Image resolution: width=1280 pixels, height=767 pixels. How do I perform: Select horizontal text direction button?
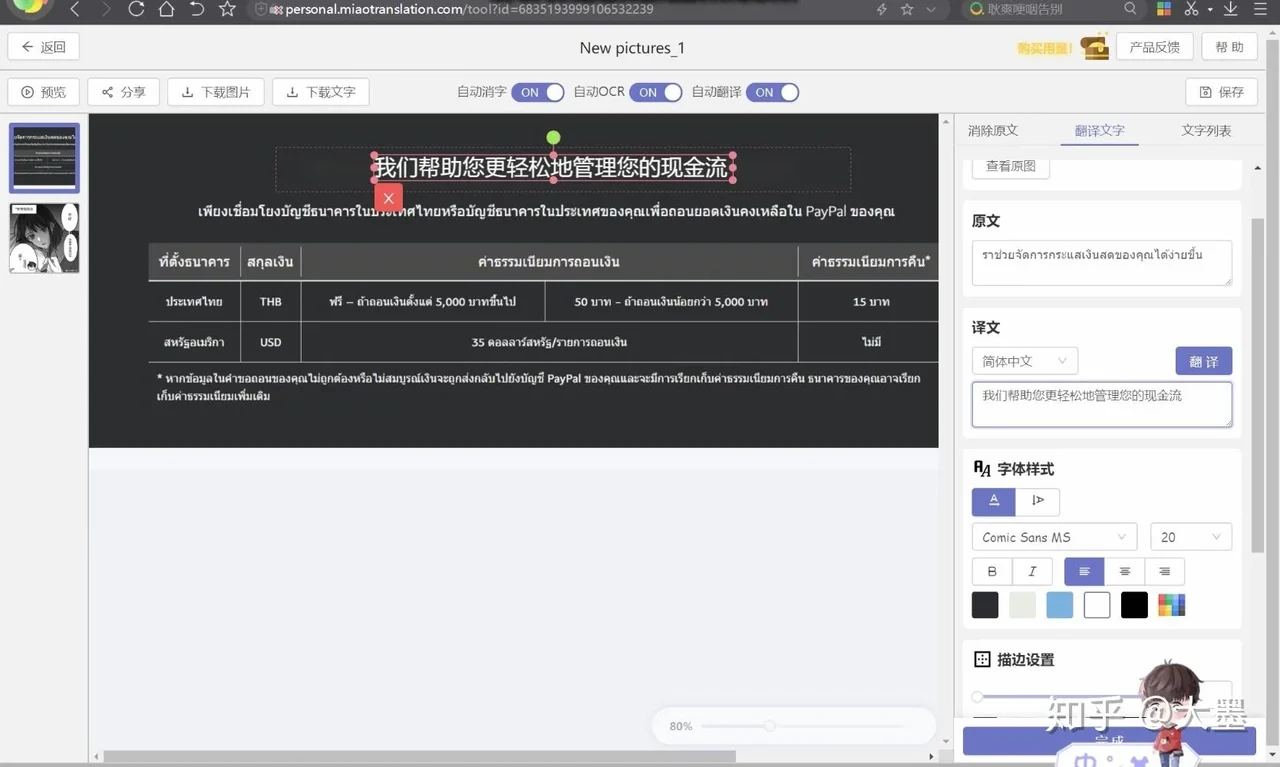click(994, 501)
